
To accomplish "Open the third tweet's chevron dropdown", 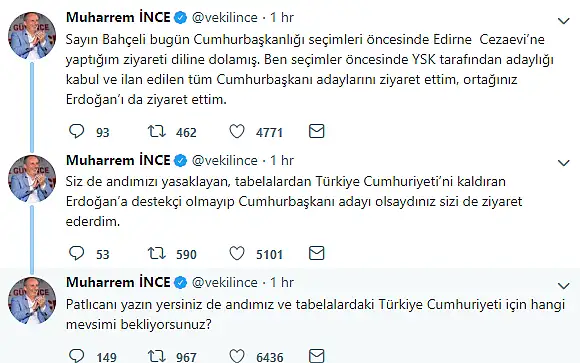I will (x=563, y=286).
